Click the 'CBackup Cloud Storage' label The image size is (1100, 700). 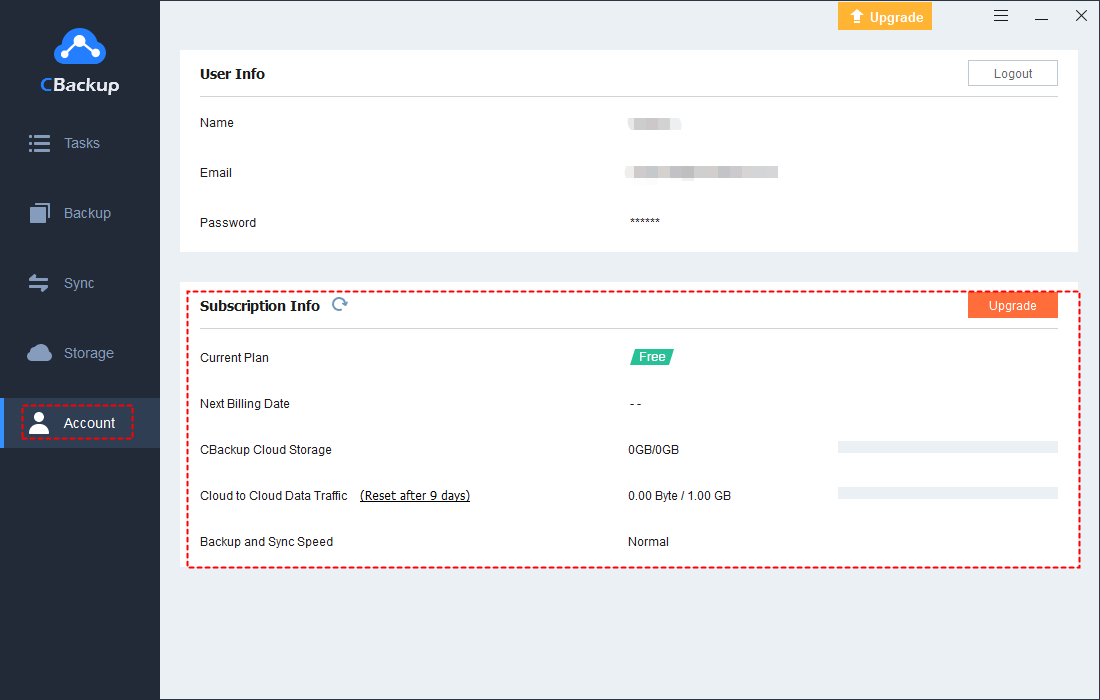pyautogui.click(x=266, y=450)
